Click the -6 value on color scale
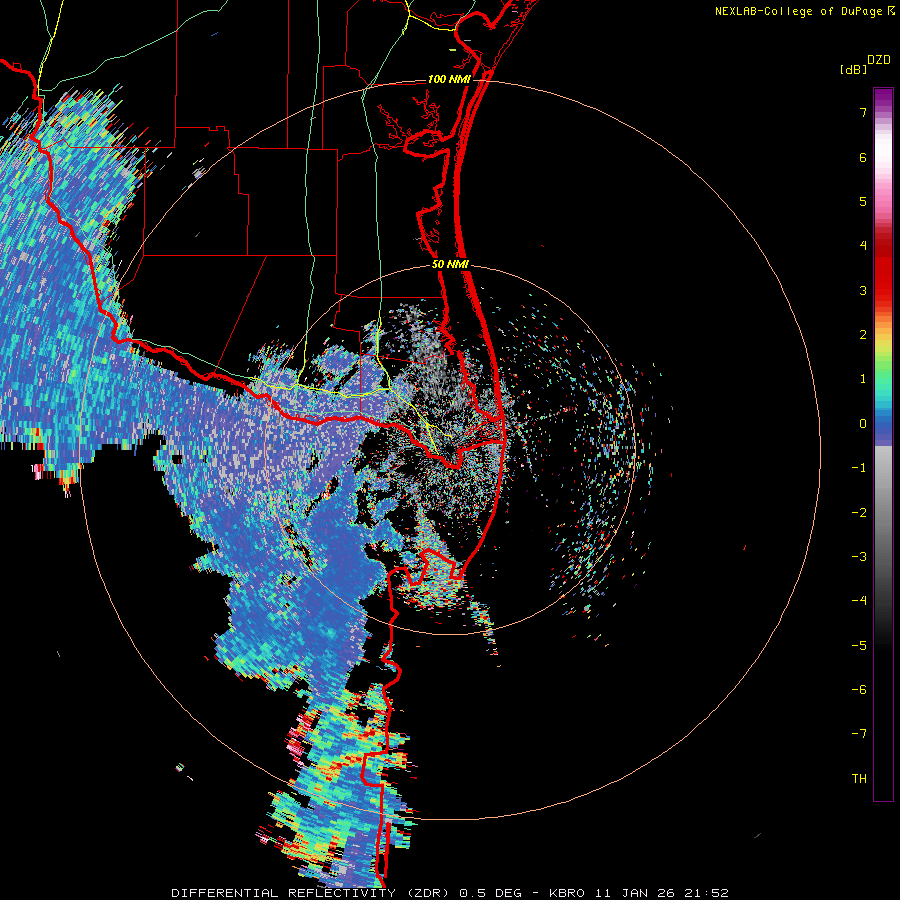Viewport: 900px width, 900px height. point(859,690)
